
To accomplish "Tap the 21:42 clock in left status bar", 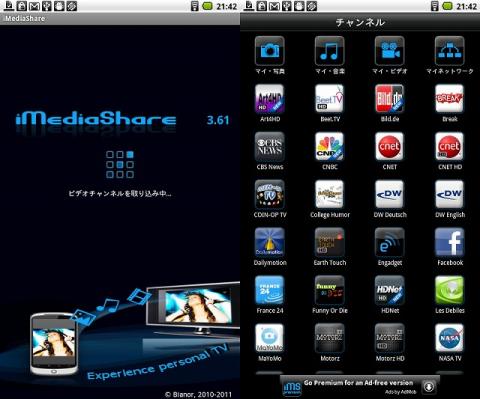I will [x=227, y=6].
